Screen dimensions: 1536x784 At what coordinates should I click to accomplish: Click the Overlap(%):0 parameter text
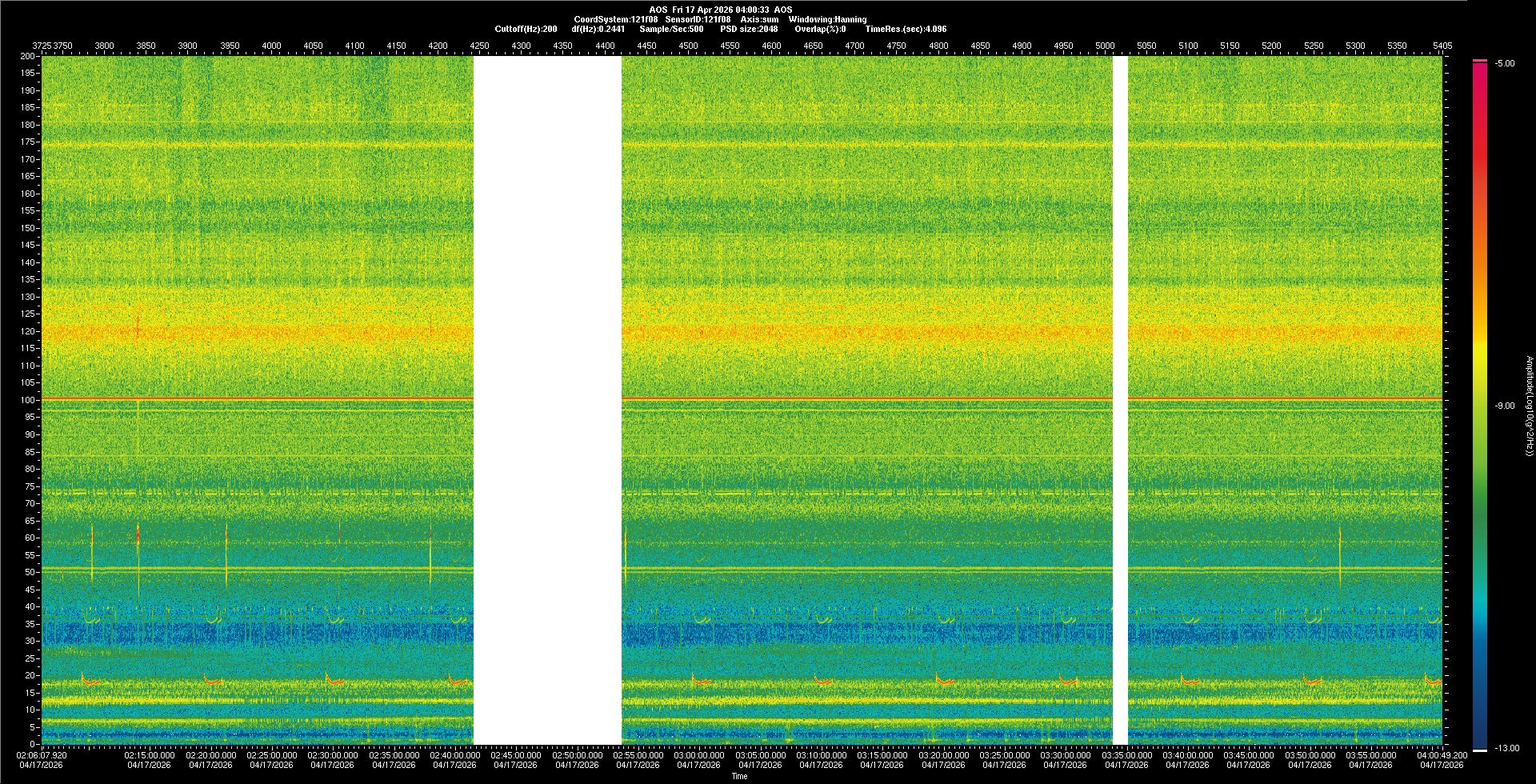click(x=820, y=29)
